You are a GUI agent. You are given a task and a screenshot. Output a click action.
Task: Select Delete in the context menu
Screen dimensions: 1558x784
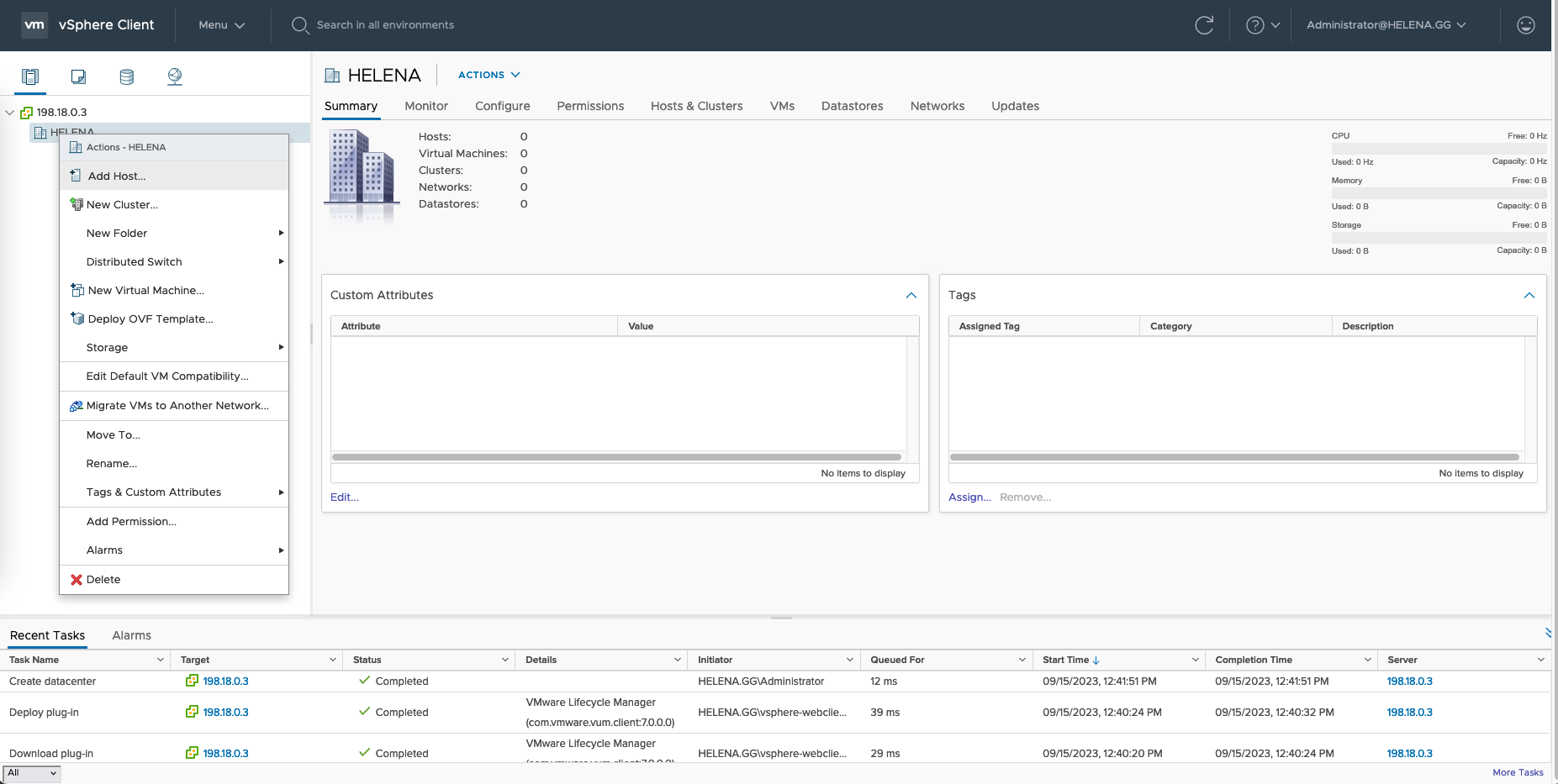tap(103, 580)
